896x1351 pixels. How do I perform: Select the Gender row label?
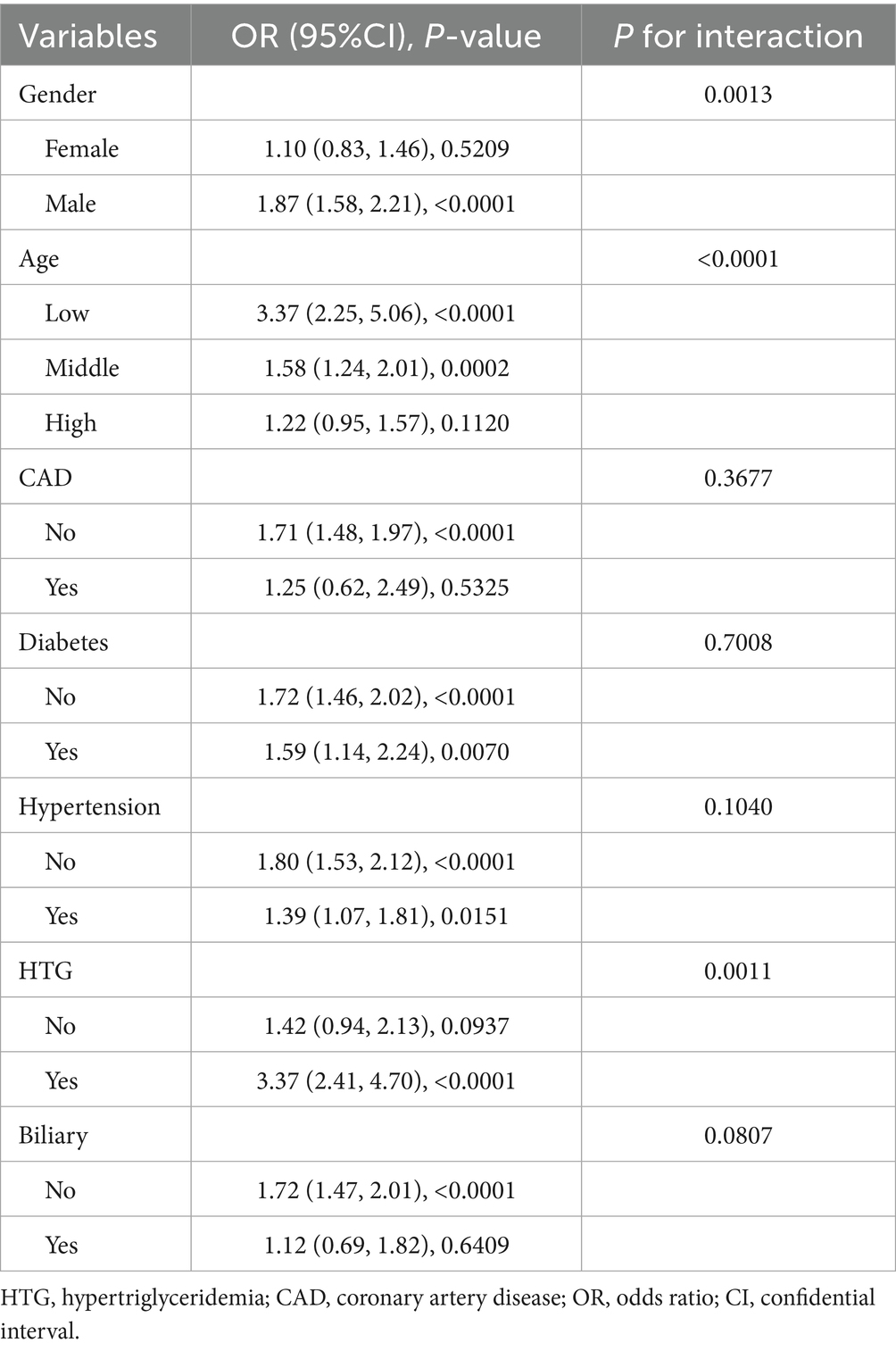point(57,94)
